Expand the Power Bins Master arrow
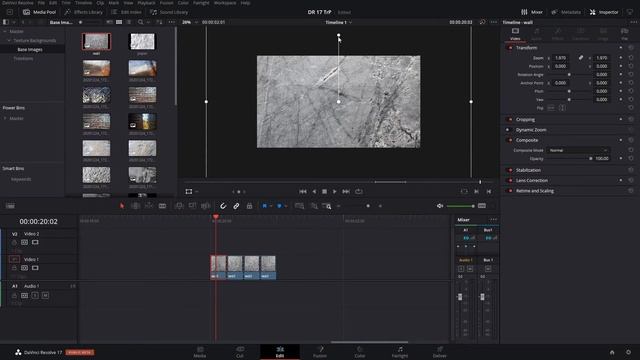This screenshot has height=360, width=640. (5, 118)
